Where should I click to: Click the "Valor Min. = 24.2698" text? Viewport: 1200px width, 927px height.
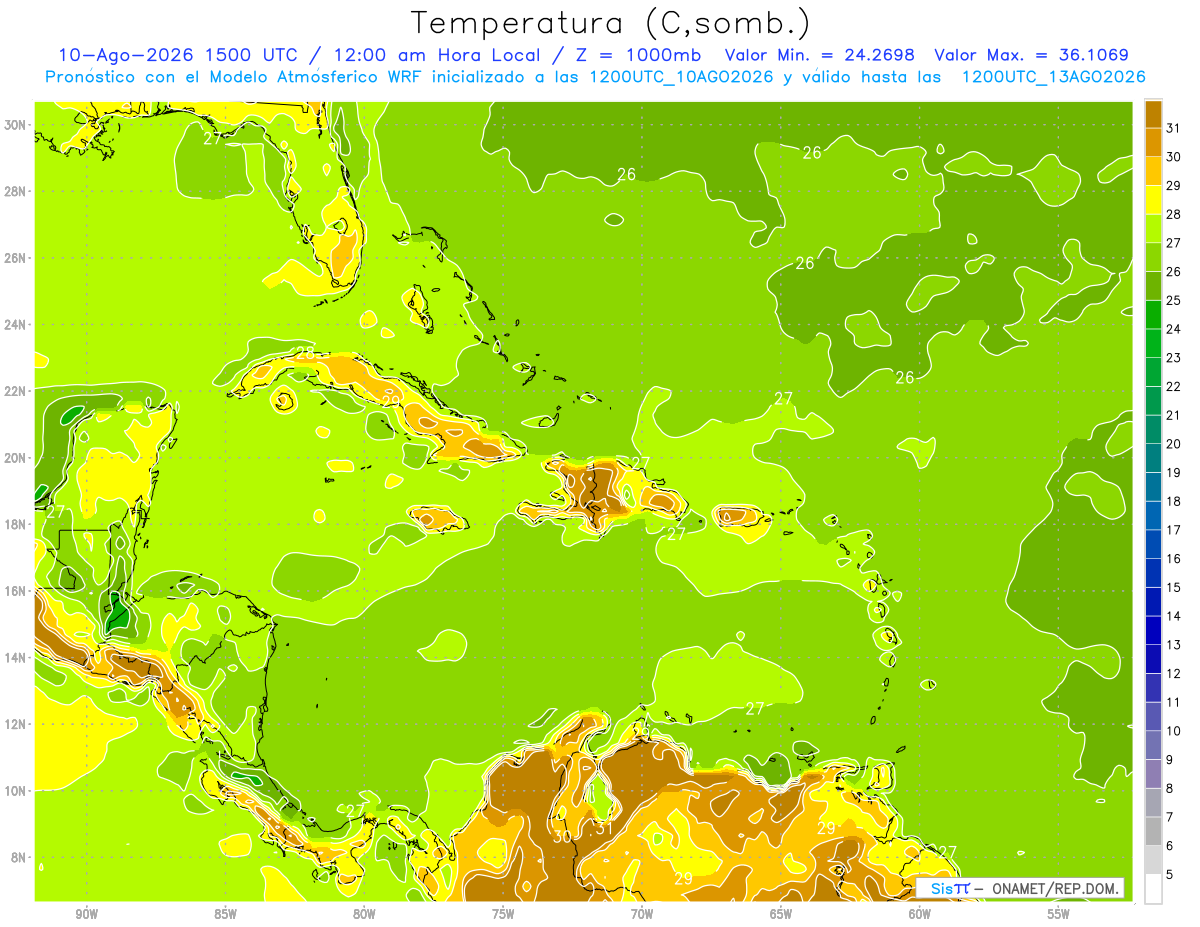(819, 55)
